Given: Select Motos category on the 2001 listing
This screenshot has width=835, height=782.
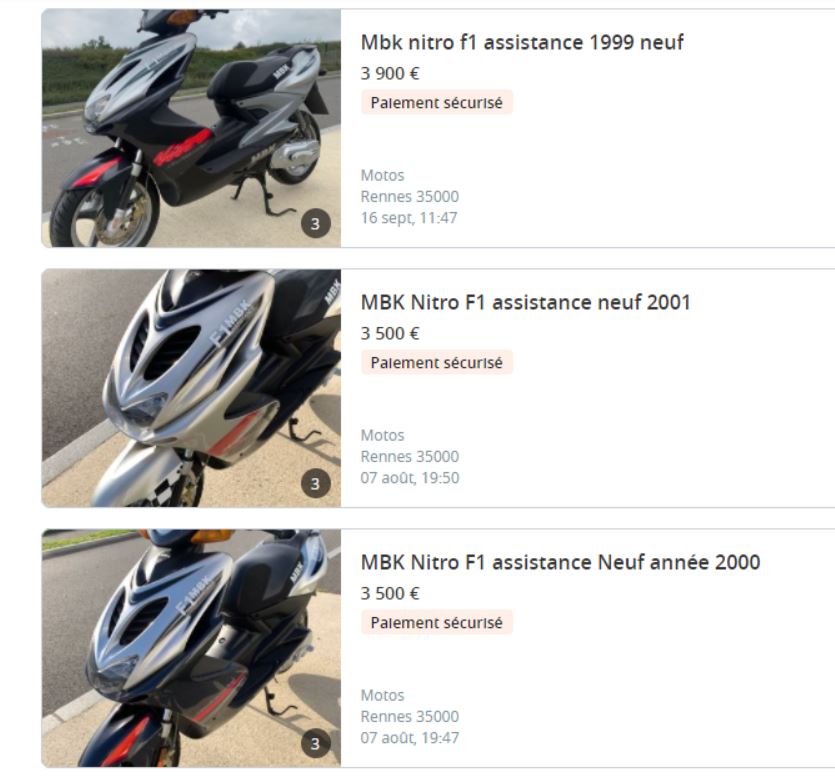Looking at the screenshot, I should click(382, 435).
